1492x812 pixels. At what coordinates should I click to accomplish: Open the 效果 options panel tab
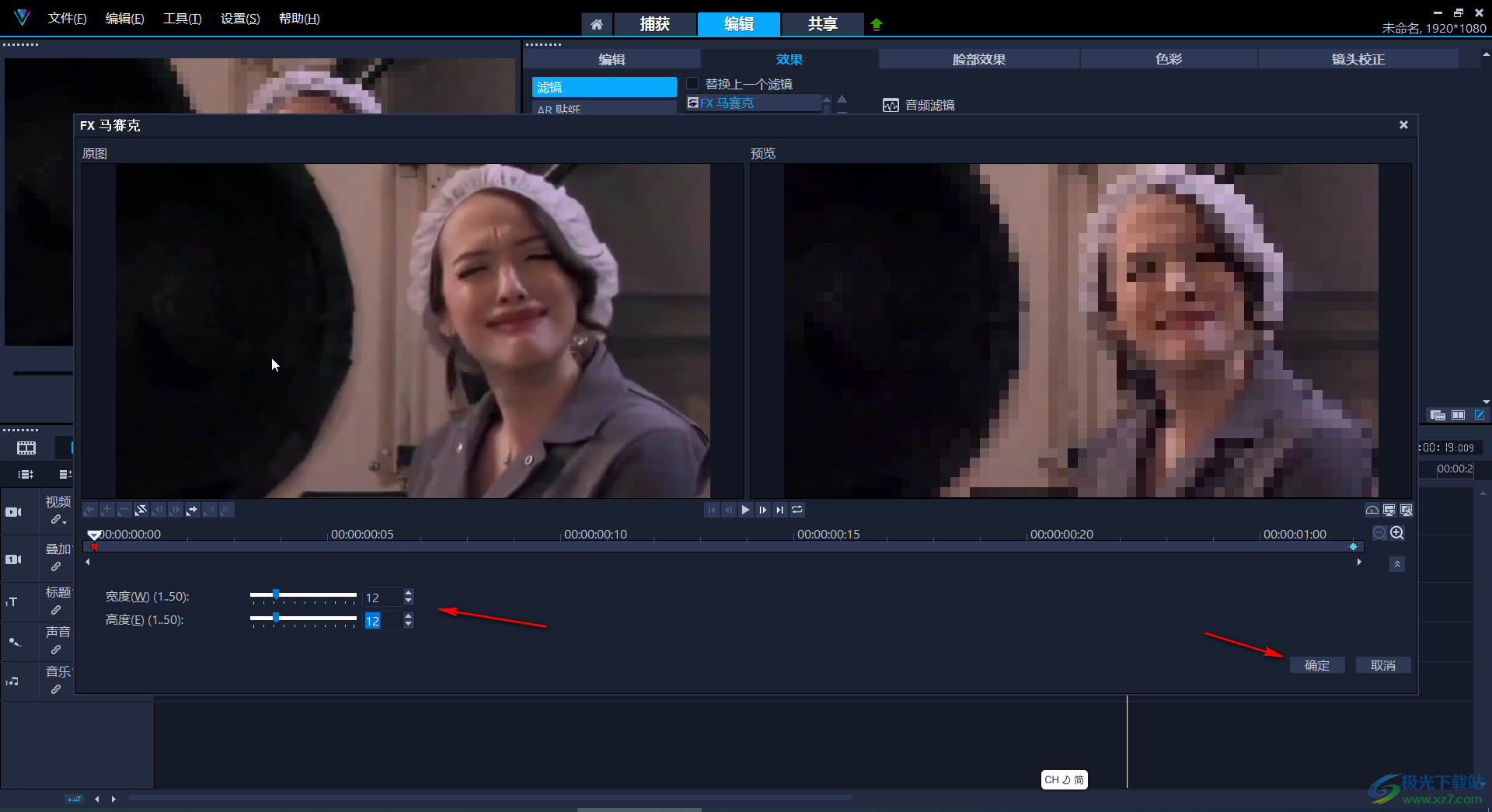click(x=790, y=59)
